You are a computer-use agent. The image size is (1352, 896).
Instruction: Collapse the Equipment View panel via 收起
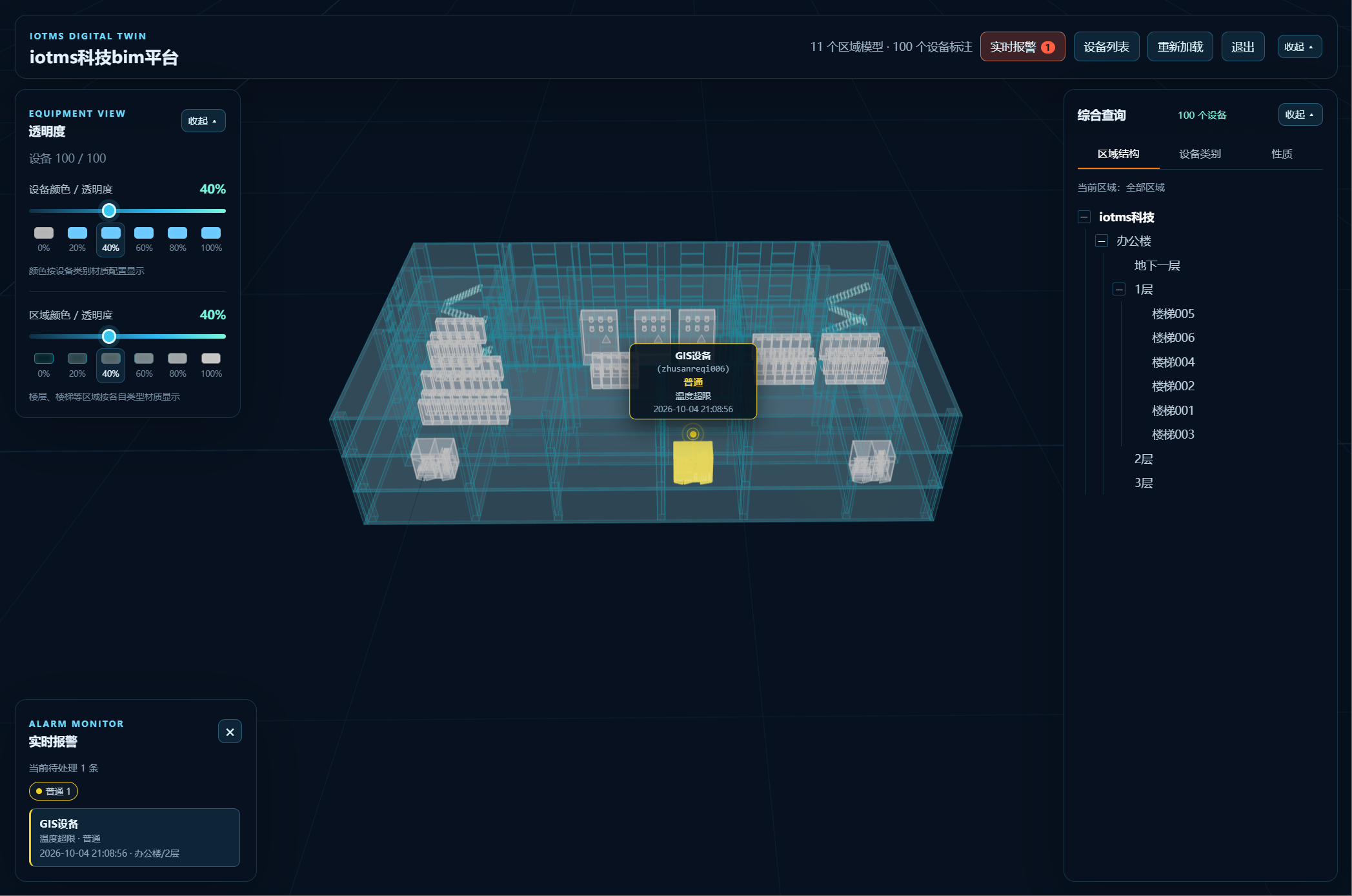point(203,121)
